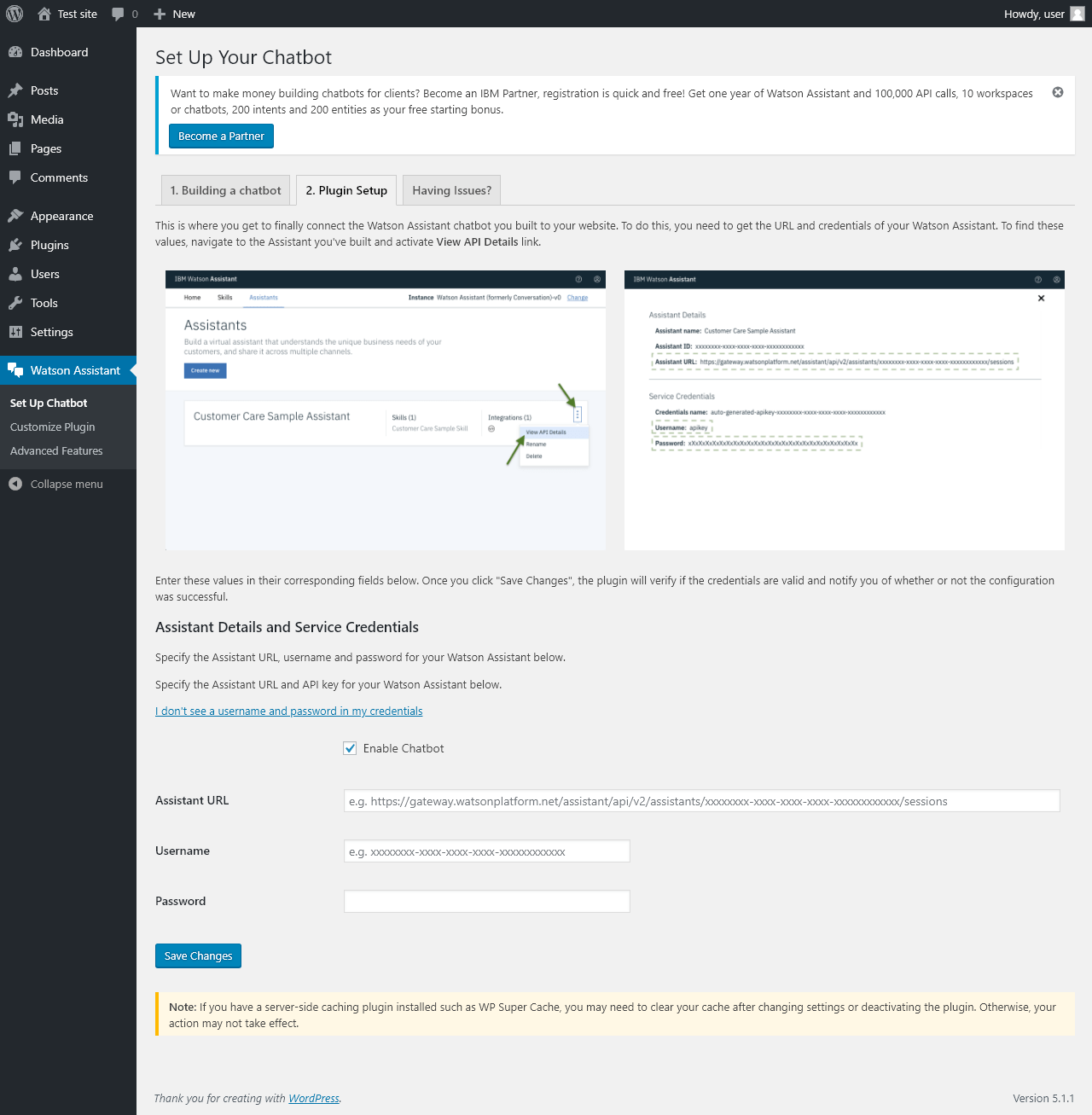The width and height of the screenshot is (1092, 1115).
Task: Click the New text in admin bar
Action: tap(184, 14)
